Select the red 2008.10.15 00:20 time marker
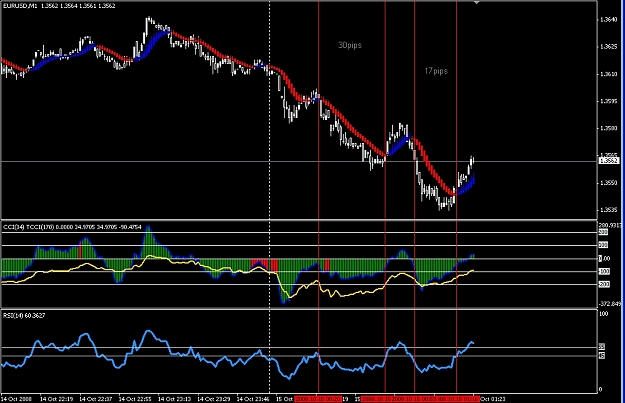Viewport: 625px width, 403px height. 318,399
